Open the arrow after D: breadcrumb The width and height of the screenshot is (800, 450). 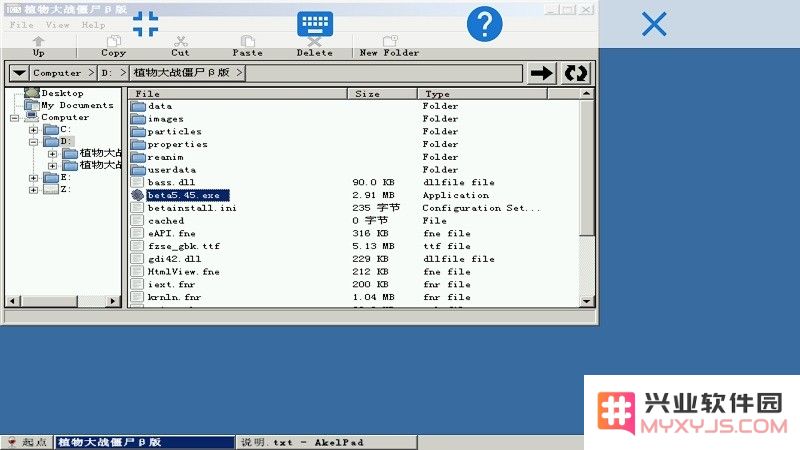[x=123, y=73]
